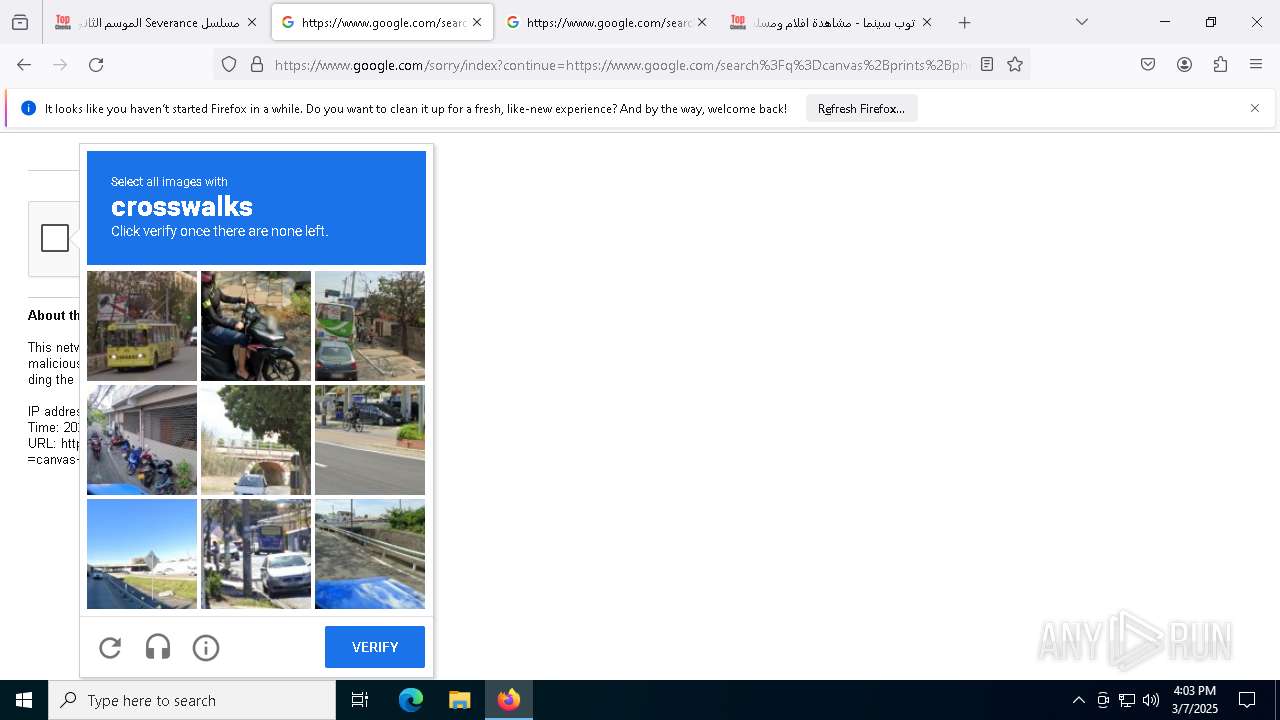This screenshot has height=720, width=1280.
Task: Open File Explorer from taskbar
Action: click(459, 700)
